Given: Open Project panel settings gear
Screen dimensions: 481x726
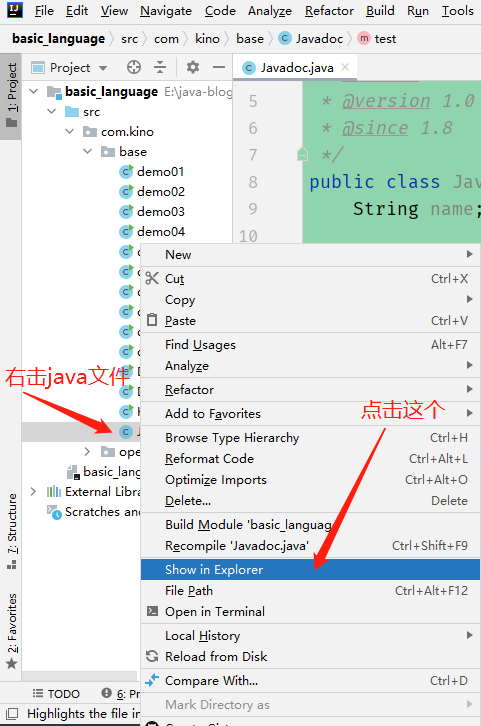Looking at the screenshot, I should [x=193, y=68].
